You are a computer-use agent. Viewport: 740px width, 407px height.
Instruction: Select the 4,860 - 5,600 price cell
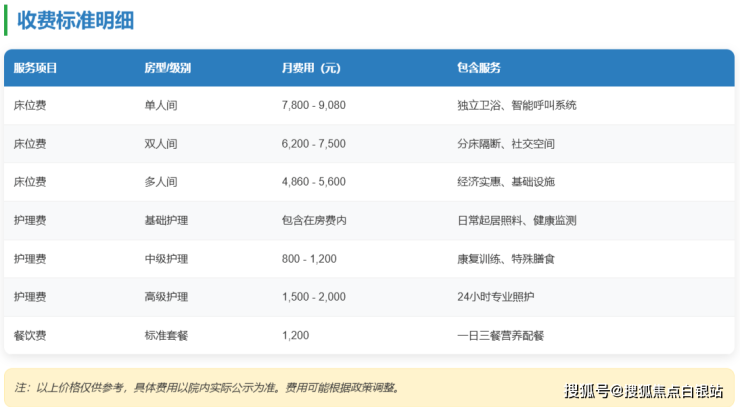[x=314, y=182]
